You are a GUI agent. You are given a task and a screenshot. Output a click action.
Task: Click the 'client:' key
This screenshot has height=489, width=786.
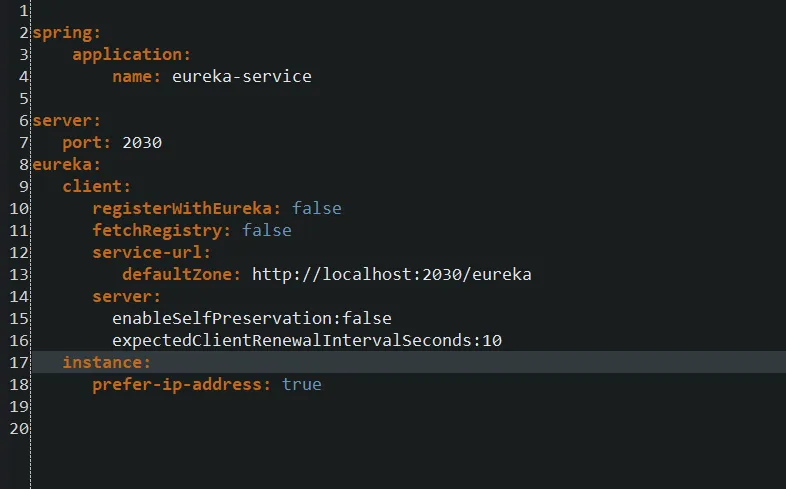point(96,186)
